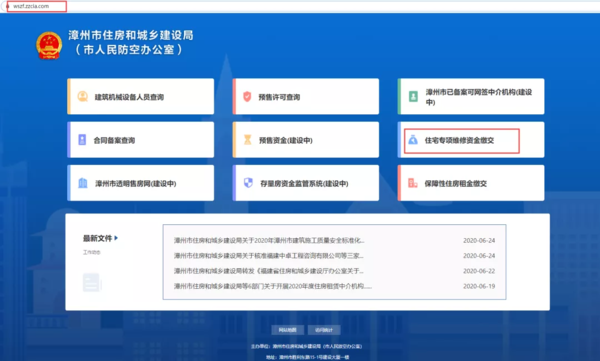Open notice about 福建中卓工程咨询有限公司
Image resolution: width=600 pixels, height=361 pixels.
click(269, 255)
